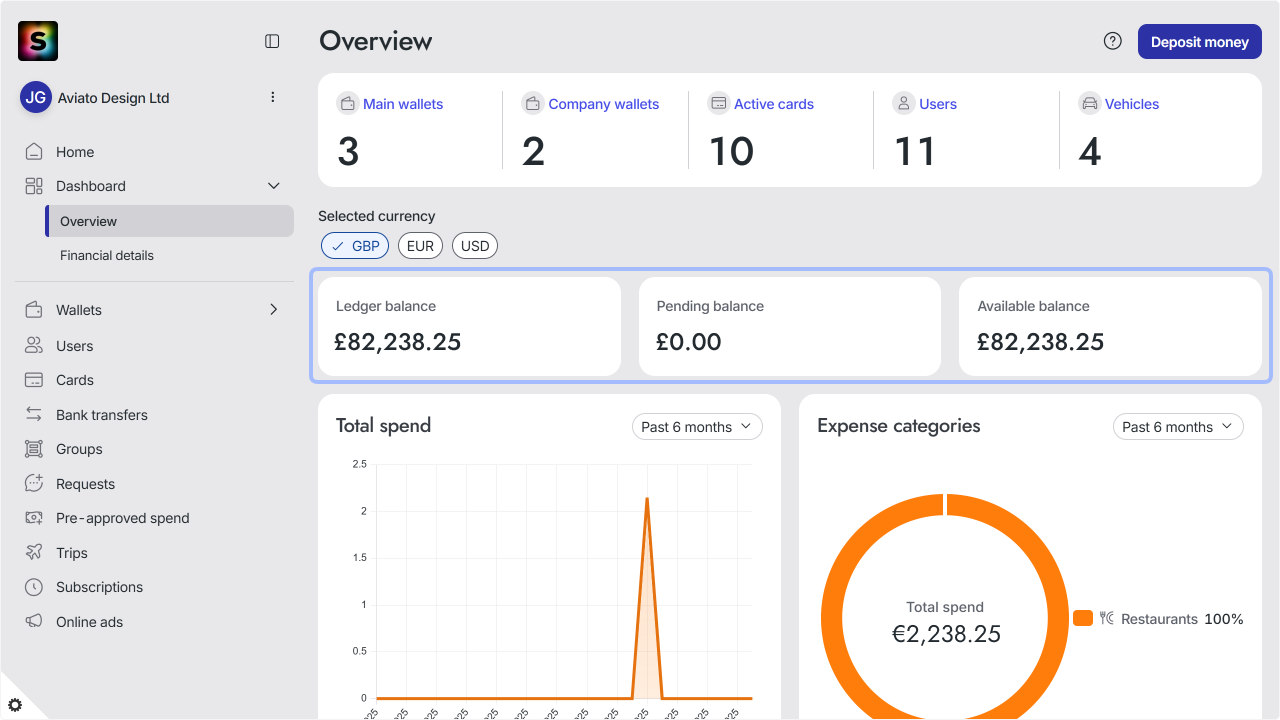This screenshot has height=720, width=1280.
Task: Click the Main wallets card icon
Action: click(x=347, y=103)
